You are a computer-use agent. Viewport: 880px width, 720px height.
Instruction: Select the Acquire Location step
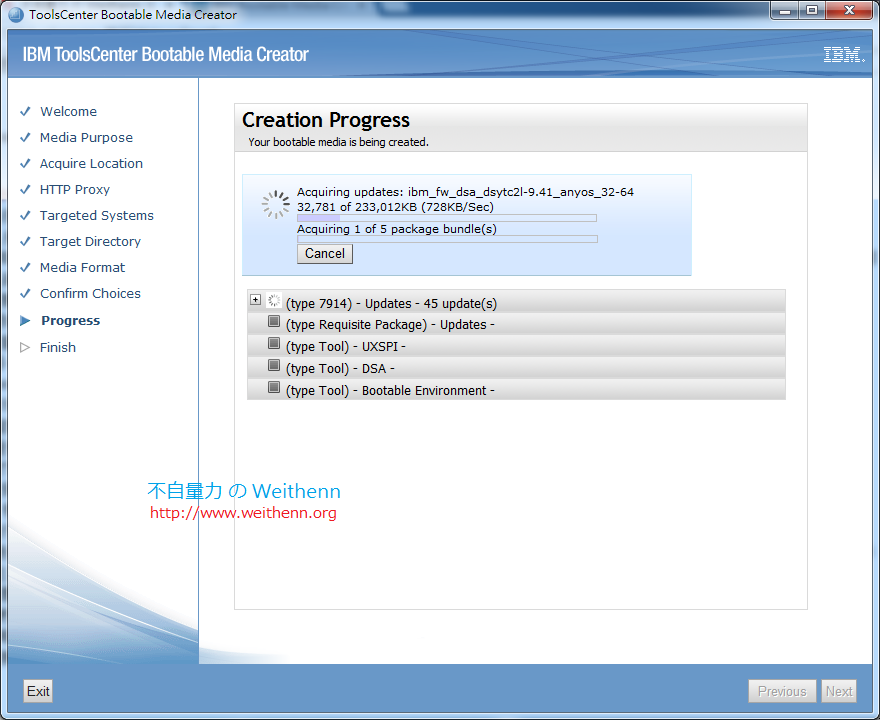91,163
